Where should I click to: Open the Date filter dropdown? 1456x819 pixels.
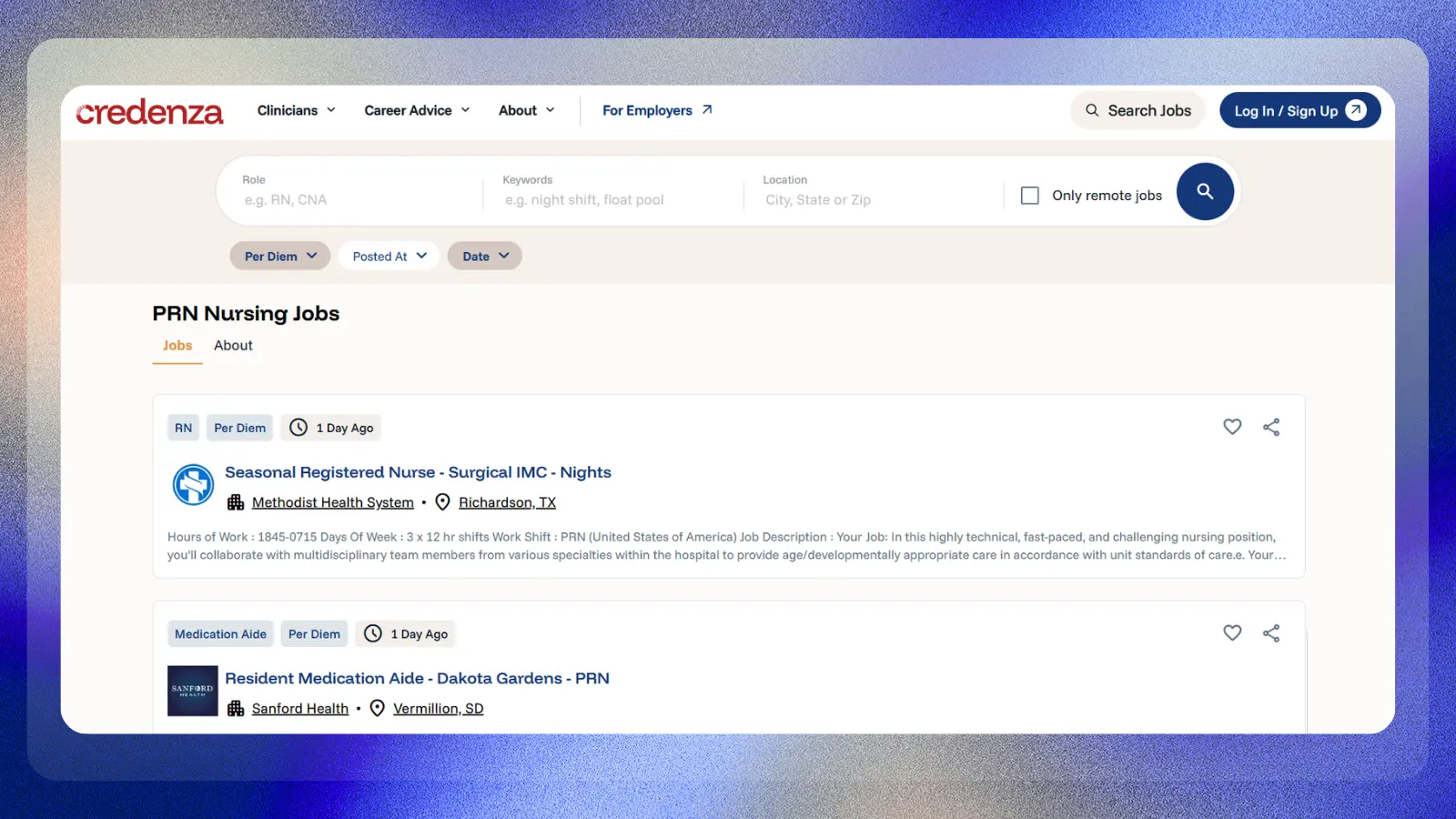(485, 256)
